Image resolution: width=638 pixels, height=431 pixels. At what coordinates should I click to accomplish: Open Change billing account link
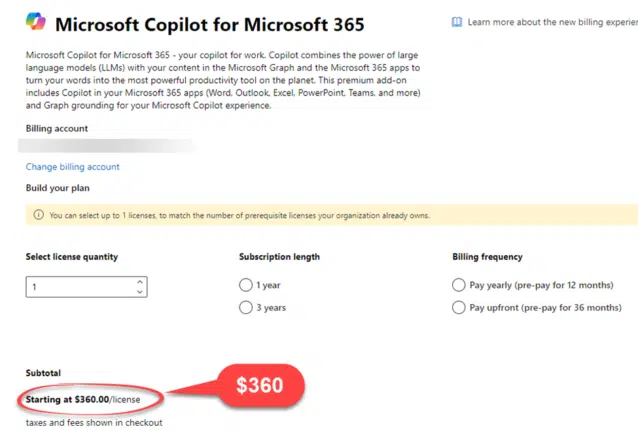click(72, 167)
